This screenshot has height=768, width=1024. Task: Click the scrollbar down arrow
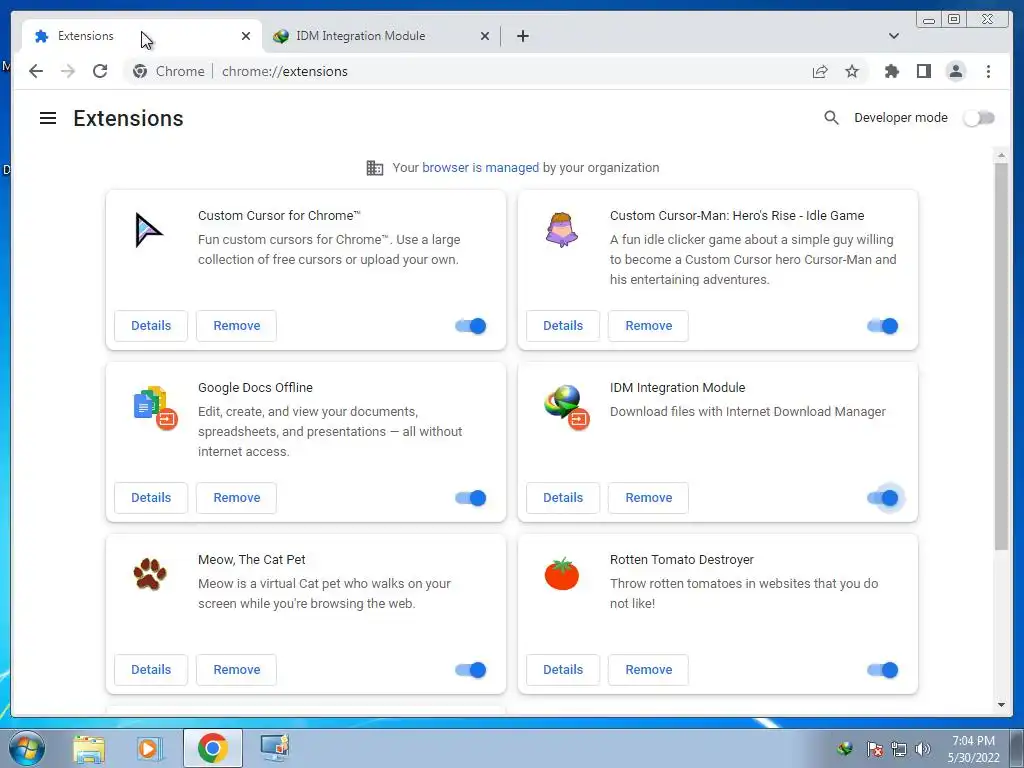[x=1001, y=705]
